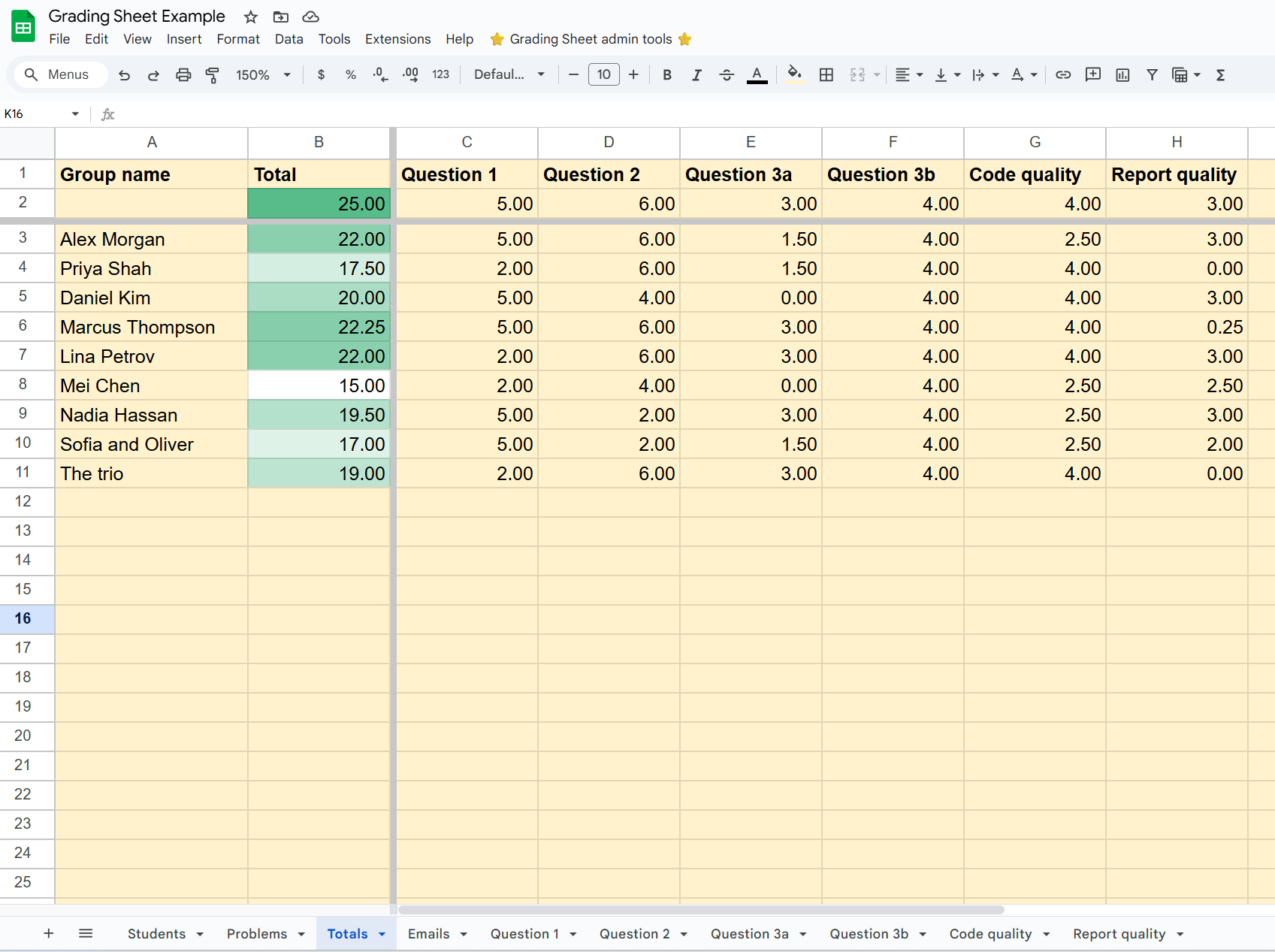Viewport: 1275px width, 952px height.
Task: Toggle bold formatting
Action: [666, 74]
